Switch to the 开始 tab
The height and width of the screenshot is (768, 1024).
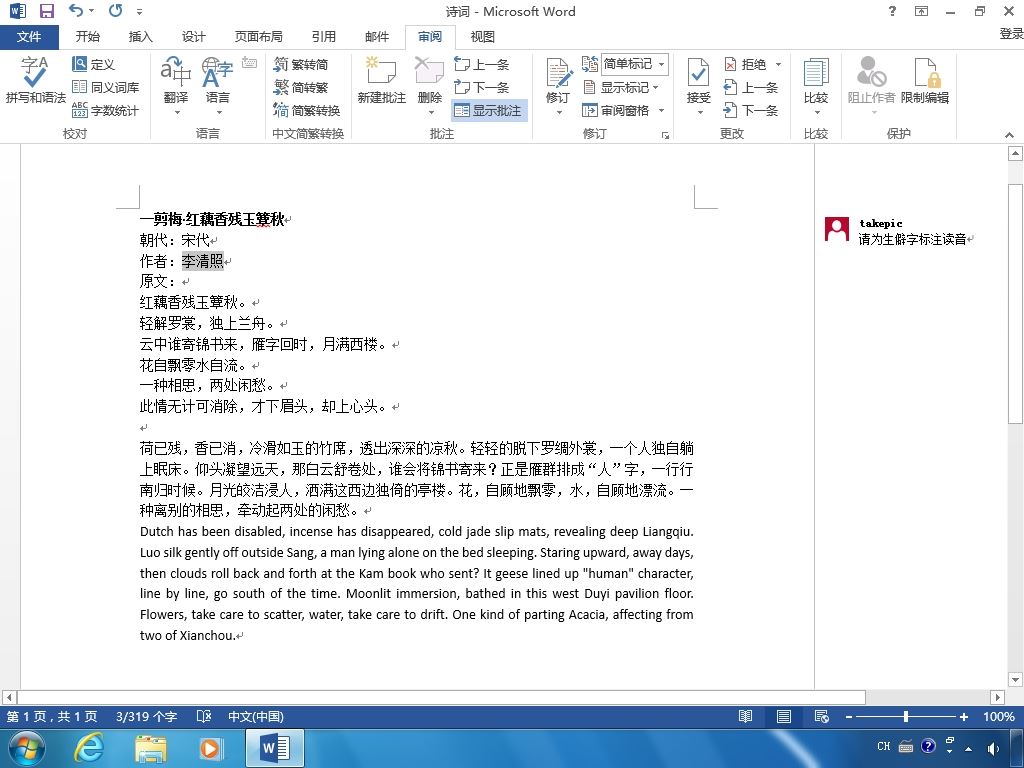point(88,37)
